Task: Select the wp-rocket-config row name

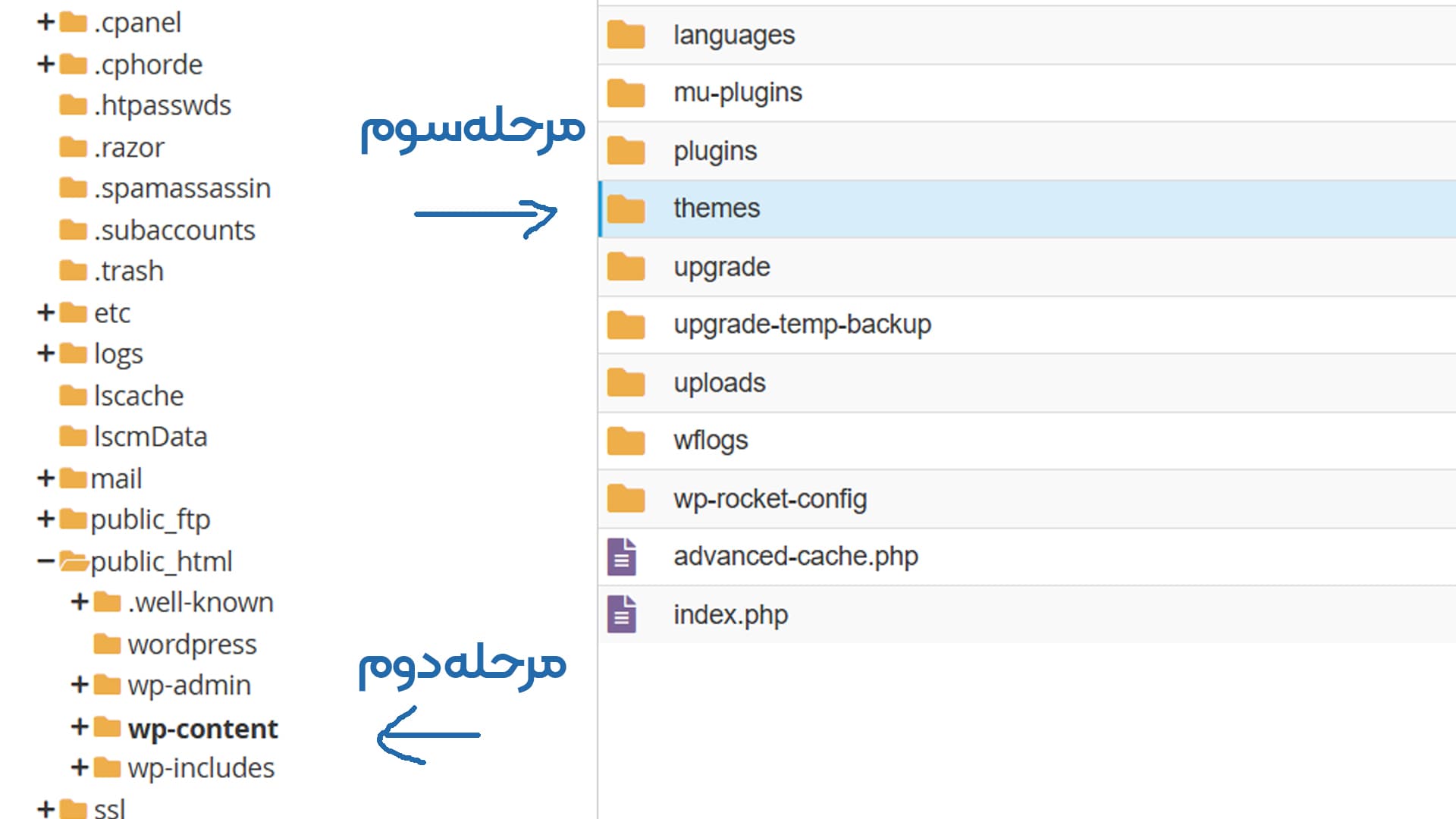Action: (x=770, y=499)
